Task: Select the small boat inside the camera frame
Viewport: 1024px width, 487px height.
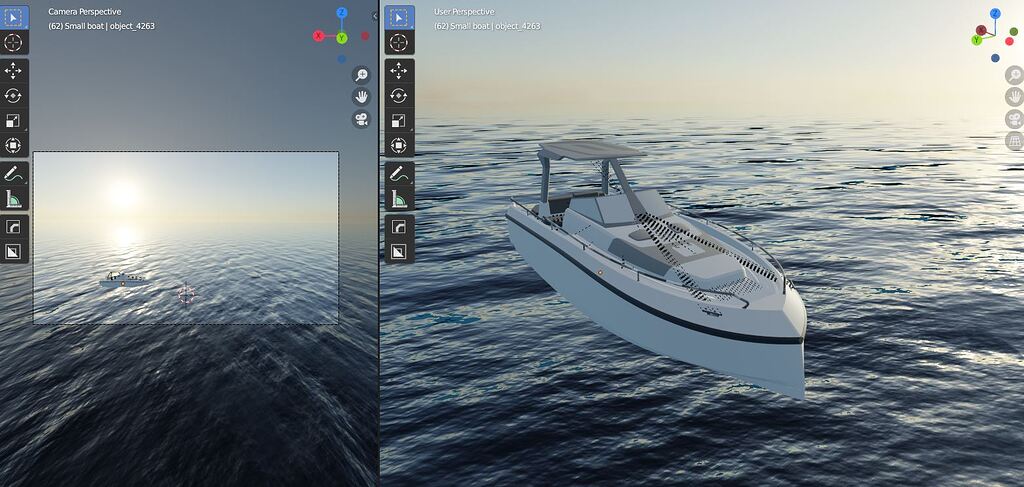Action: (122, 280)
